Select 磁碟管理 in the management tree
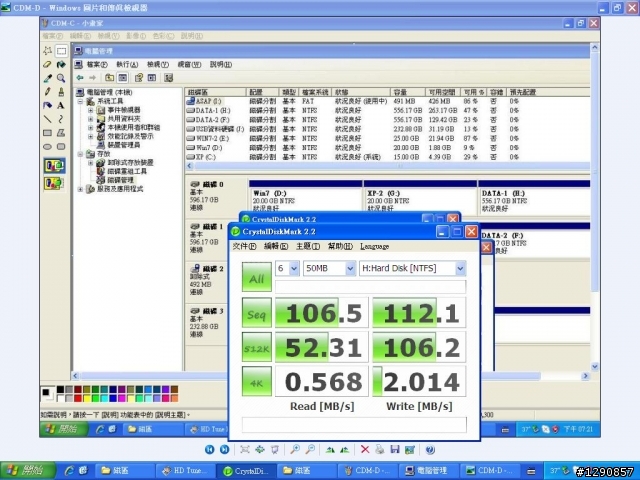This screenshot has height=480, width=640. 120,180
